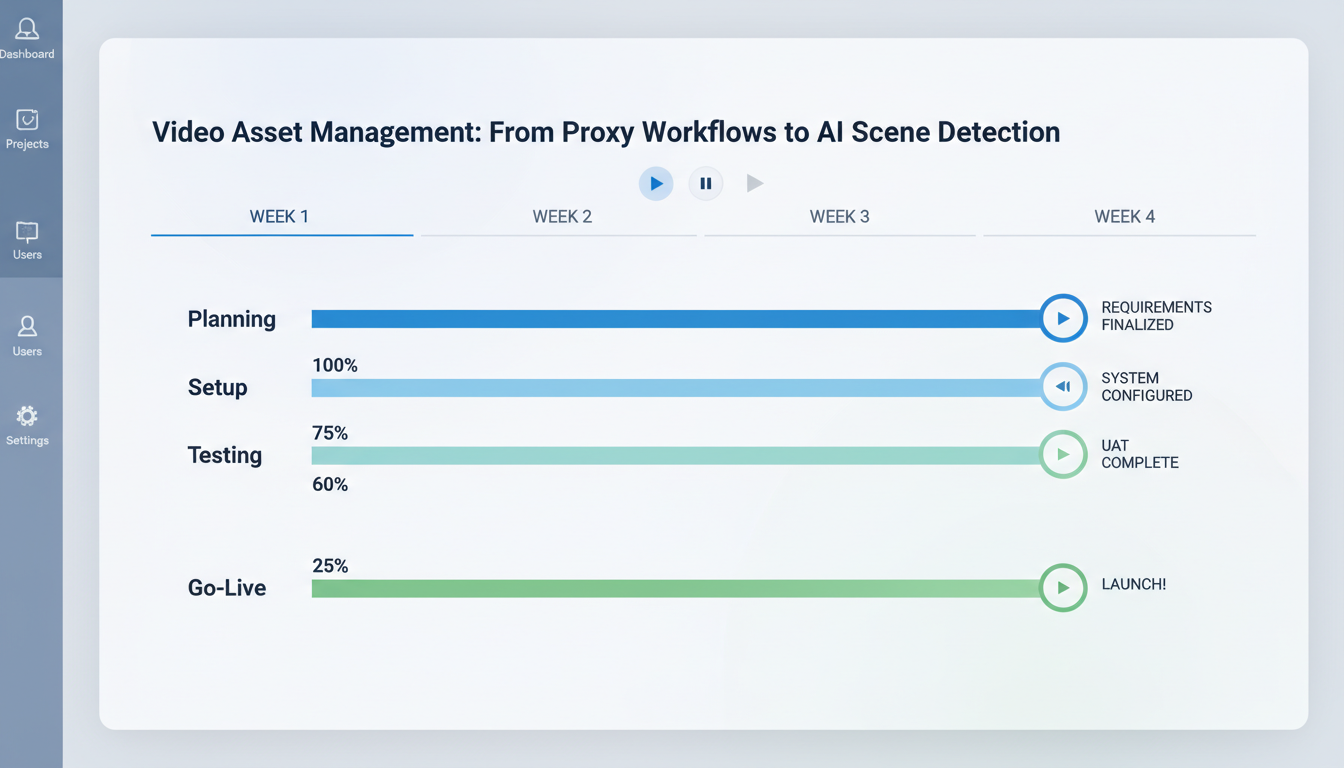The width and height of the screenshot is (1344, 768).
Task: Click the greyed-out skip arrow control
Action: pyautogui.click(x=755, y=183)
